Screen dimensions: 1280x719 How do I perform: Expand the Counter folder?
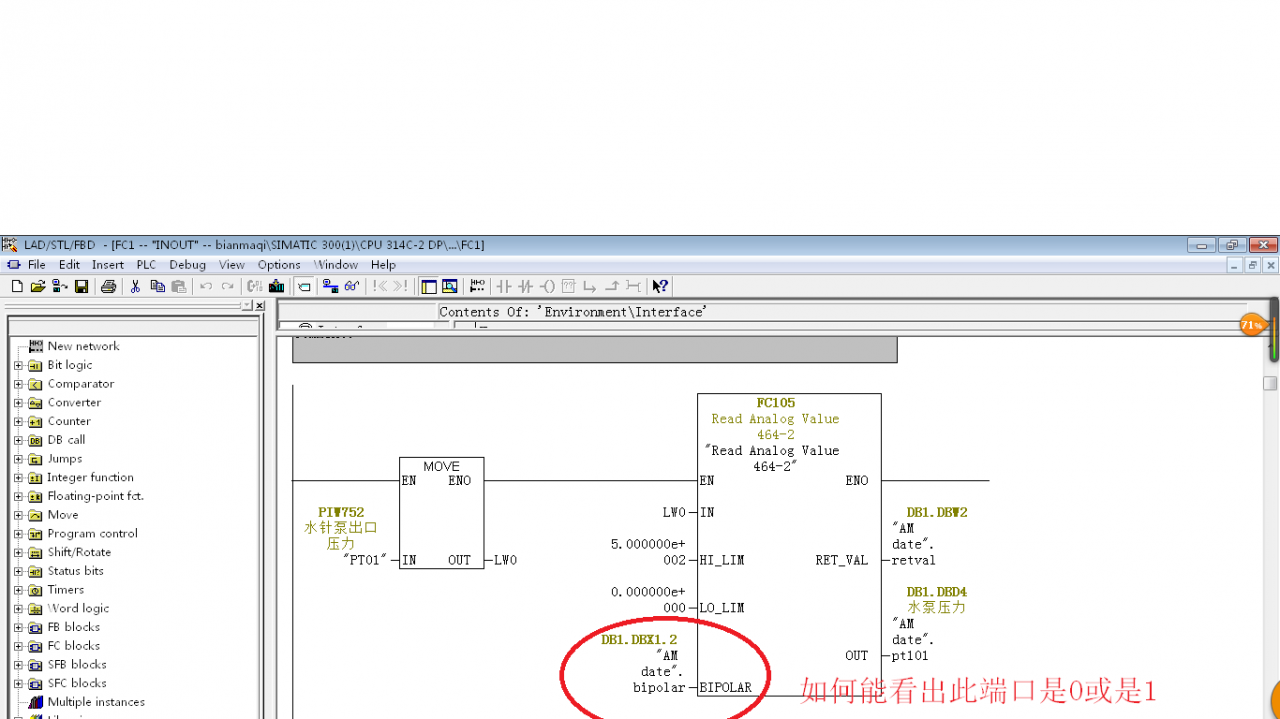tap(18, 421)
